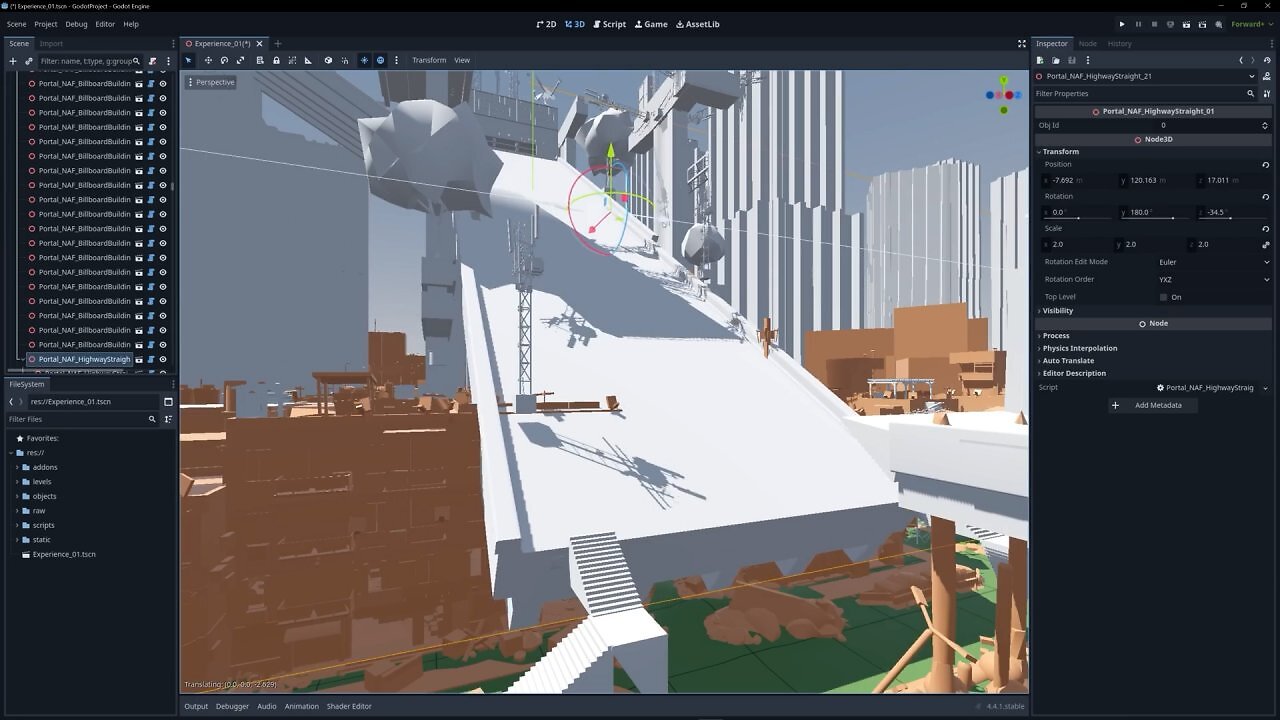1280x720 pixels.
Task: Open the Script property dropdown arrow
Action: (x=1265, y=388)
